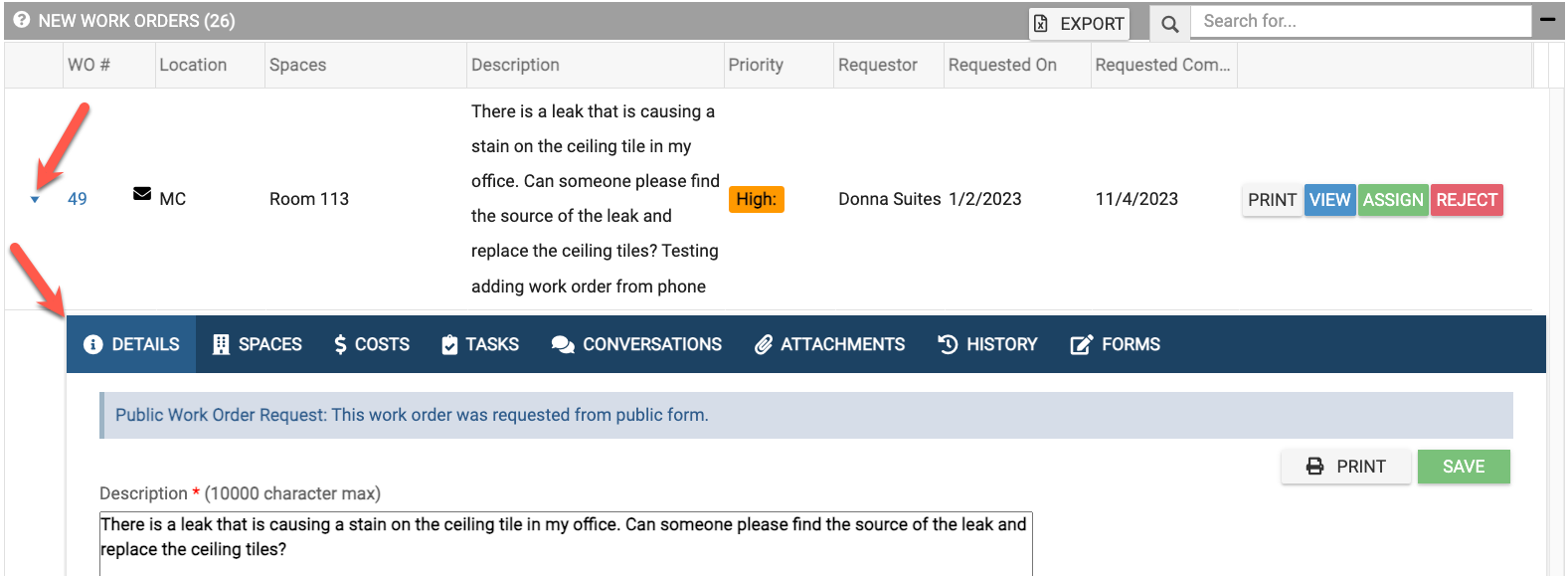Click the blue View button

coord(1329,200)
